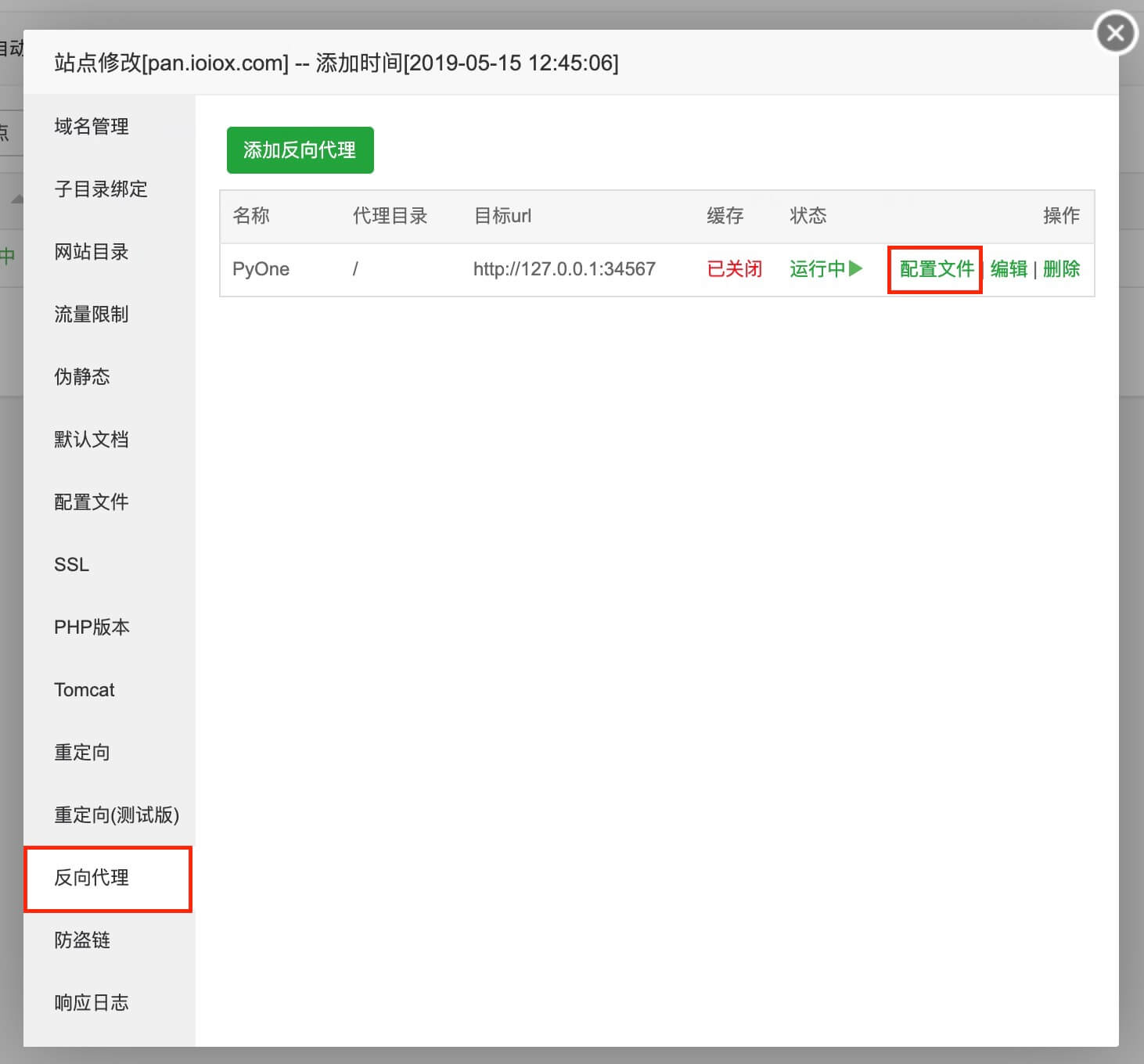Toggle the 已关闭 cache status
The width and height of the screenshot is (1144, 1064).
pos(734,269)
